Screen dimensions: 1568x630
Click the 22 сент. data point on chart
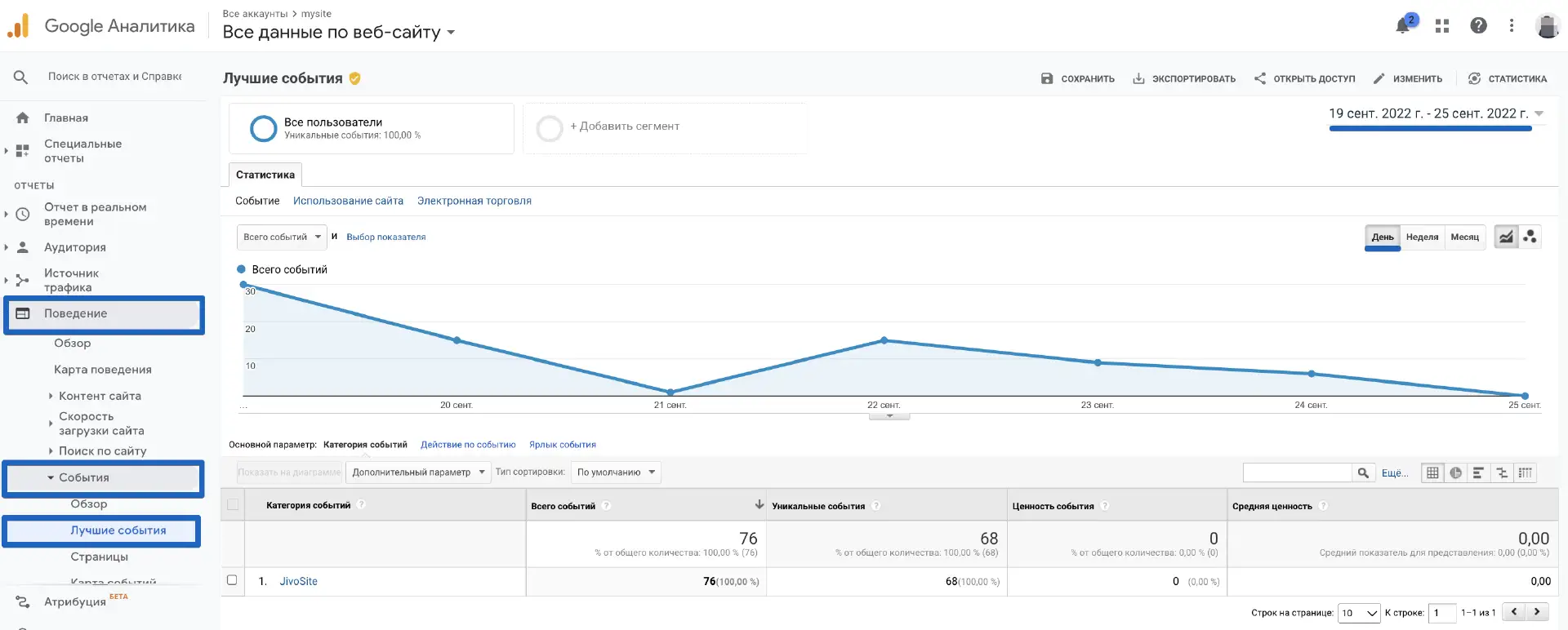(x=884, y=340)
